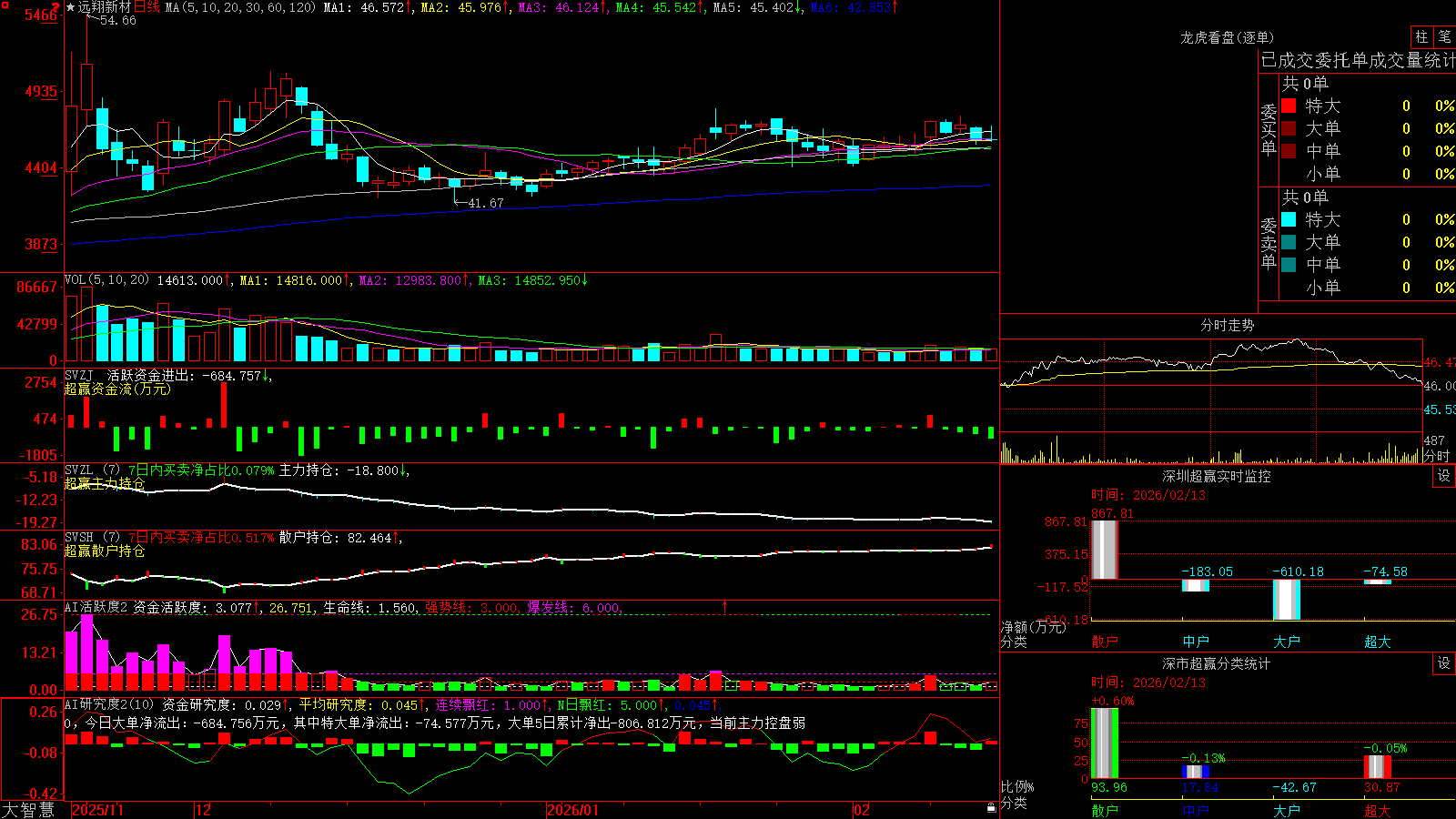Click the 委买单 vertical label

[x=1269, y=129]
